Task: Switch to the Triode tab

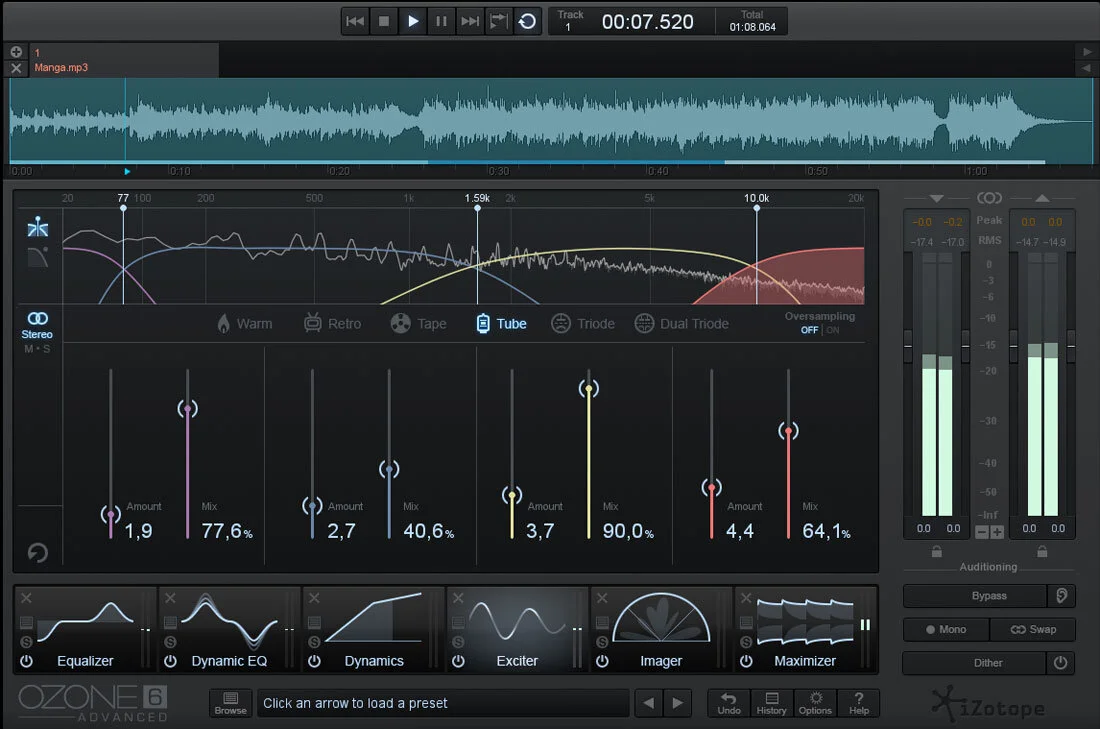Action: coord(583,323)
